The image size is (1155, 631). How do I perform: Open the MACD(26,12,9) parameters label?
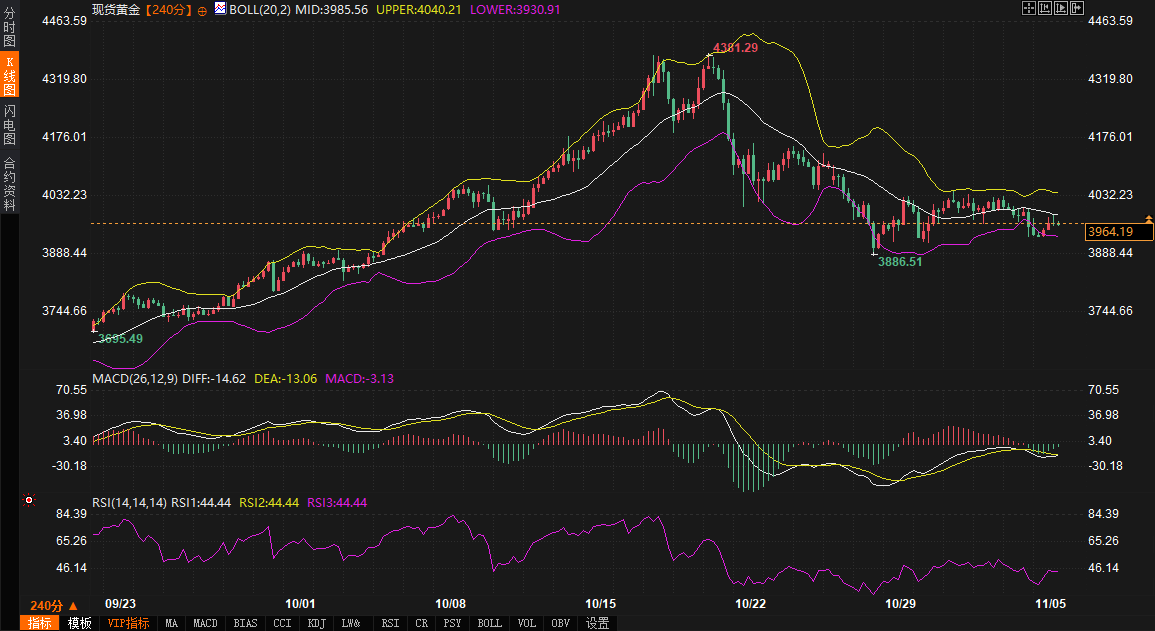137,379
